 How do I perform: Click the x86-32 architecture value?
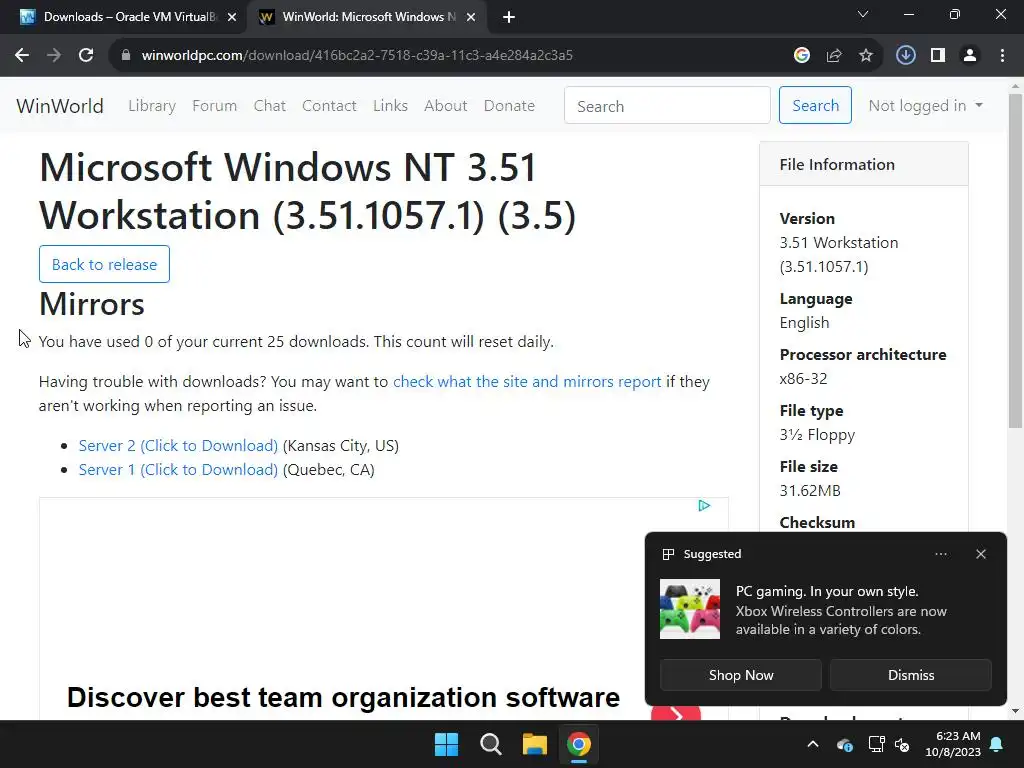pyautogui.click(x=803, y=379)
